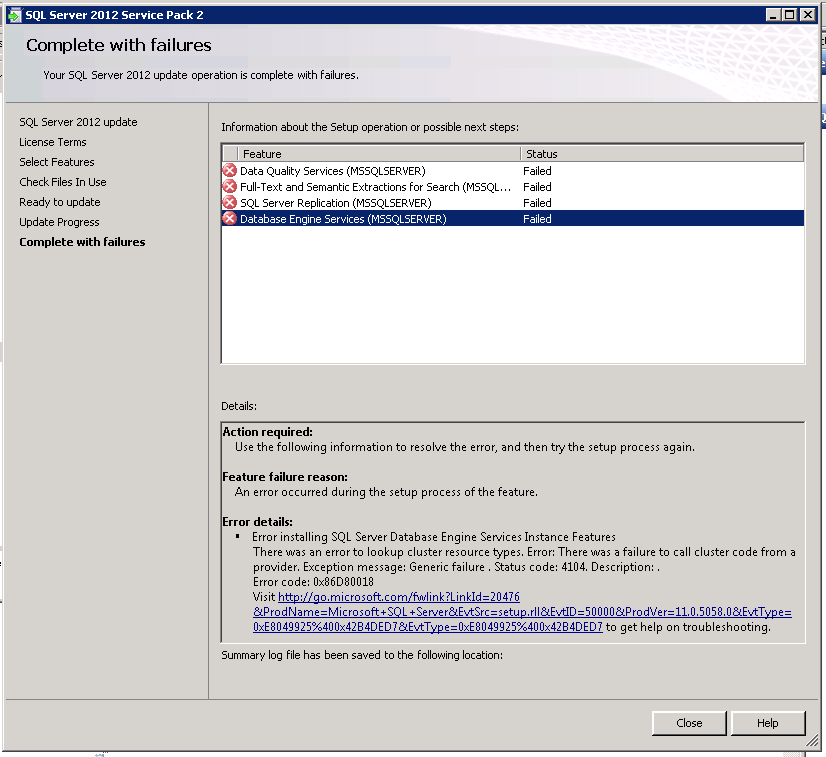Click the window resize grip corner
Screen dimensions: 826x757
click(812, 742)
